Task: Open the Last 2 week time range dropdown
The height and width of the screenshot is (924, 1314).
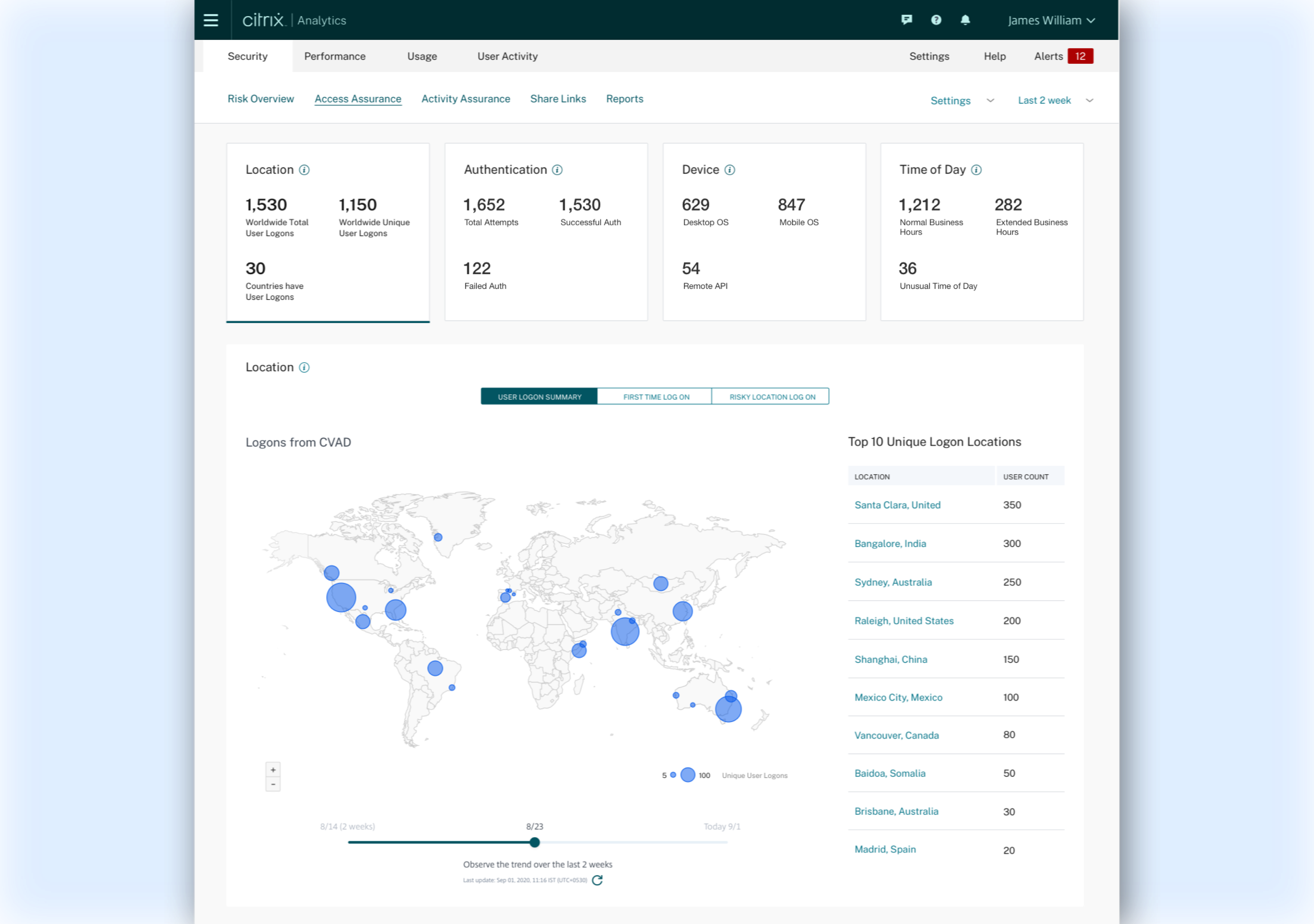Action: [1055, 101]
